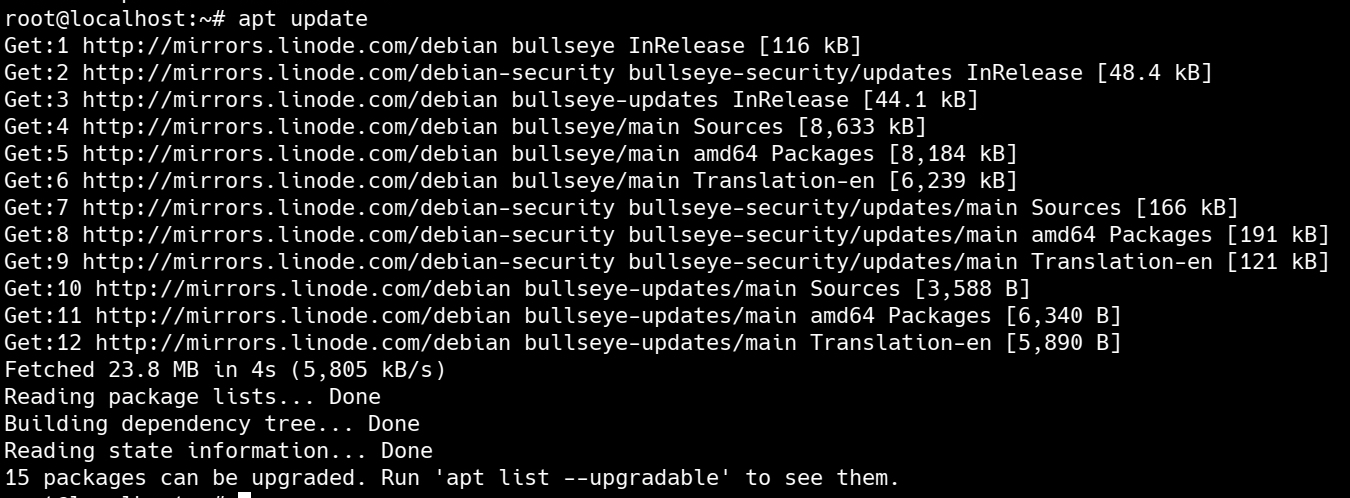The width and height of the screenshot is (1350, 498).
Task: Click the 'Reading state information... Done' line
Action: click(218, 450)
